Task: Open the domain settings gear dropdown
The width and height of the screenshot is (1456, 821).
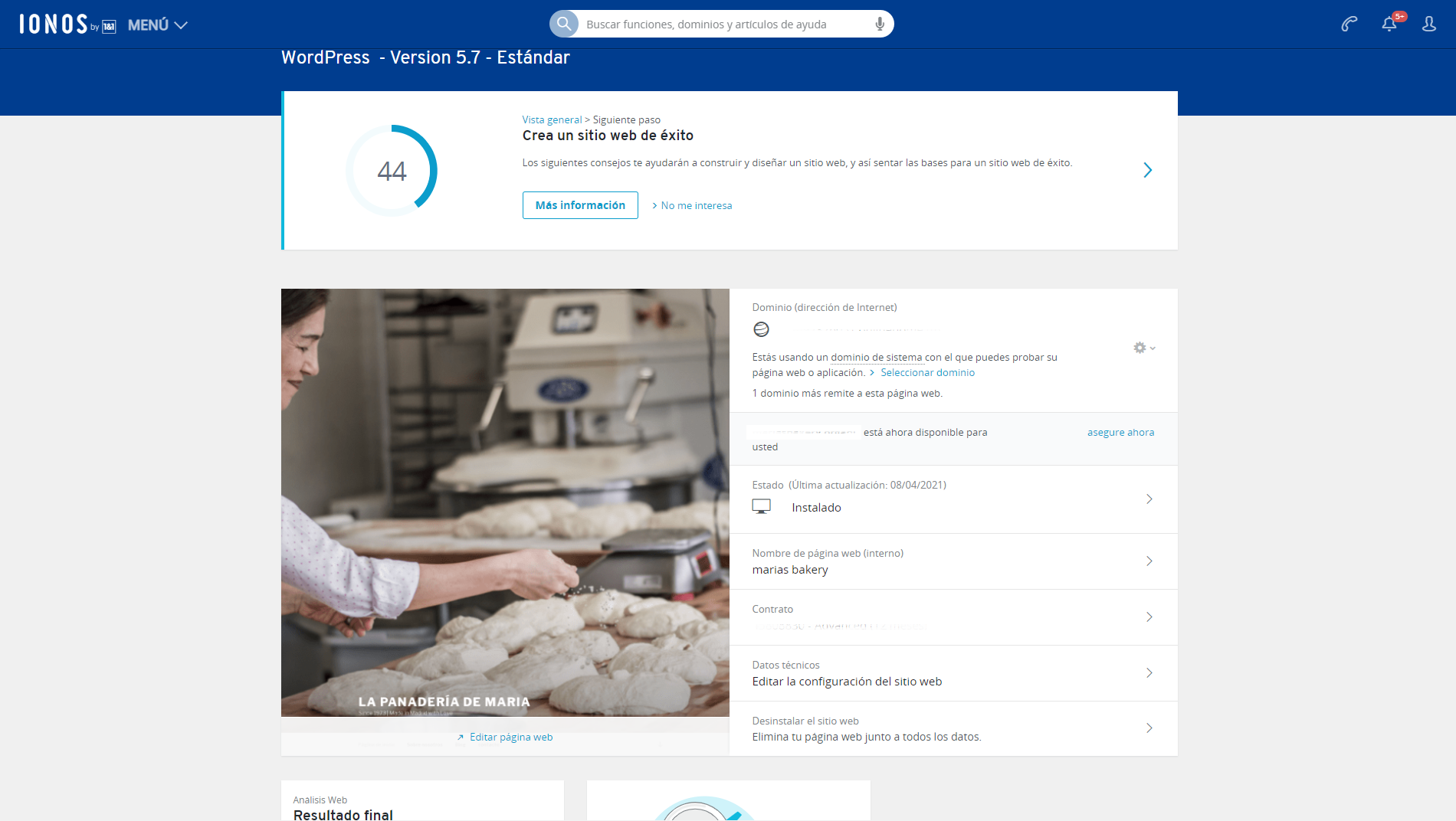Action: (1144, 348)
